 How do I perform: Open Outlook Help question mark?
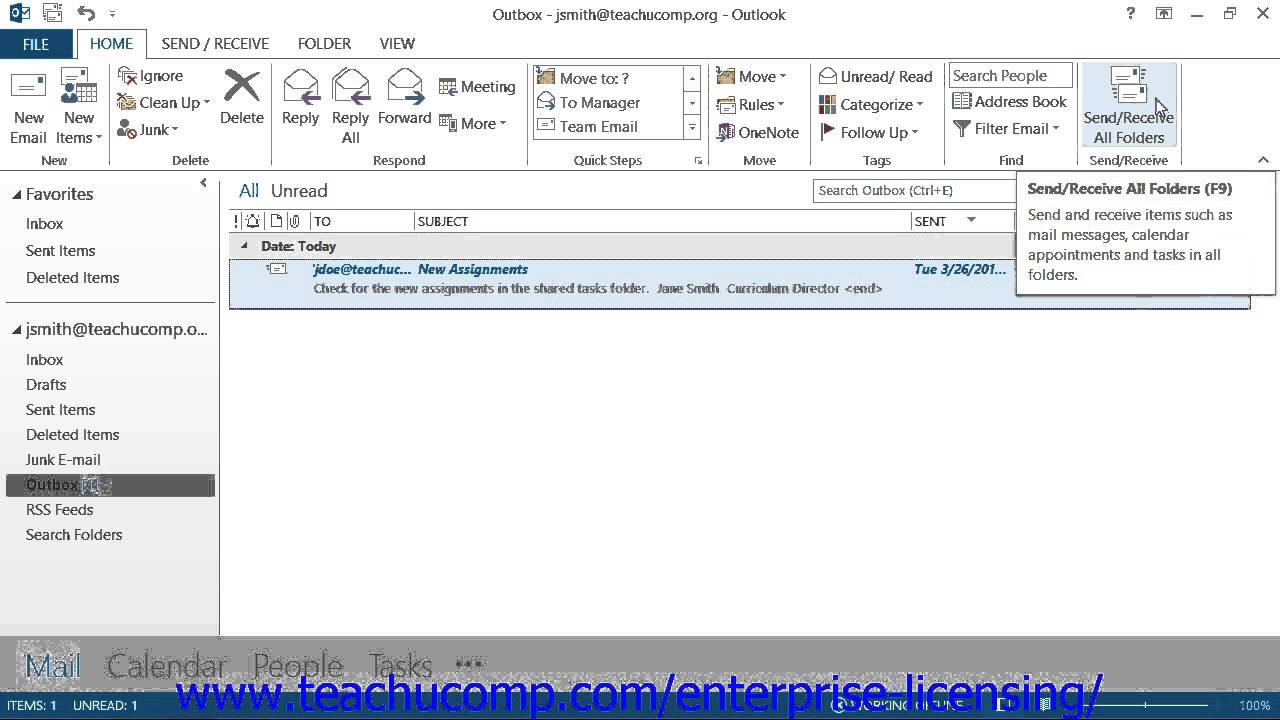pos(1131,14)
